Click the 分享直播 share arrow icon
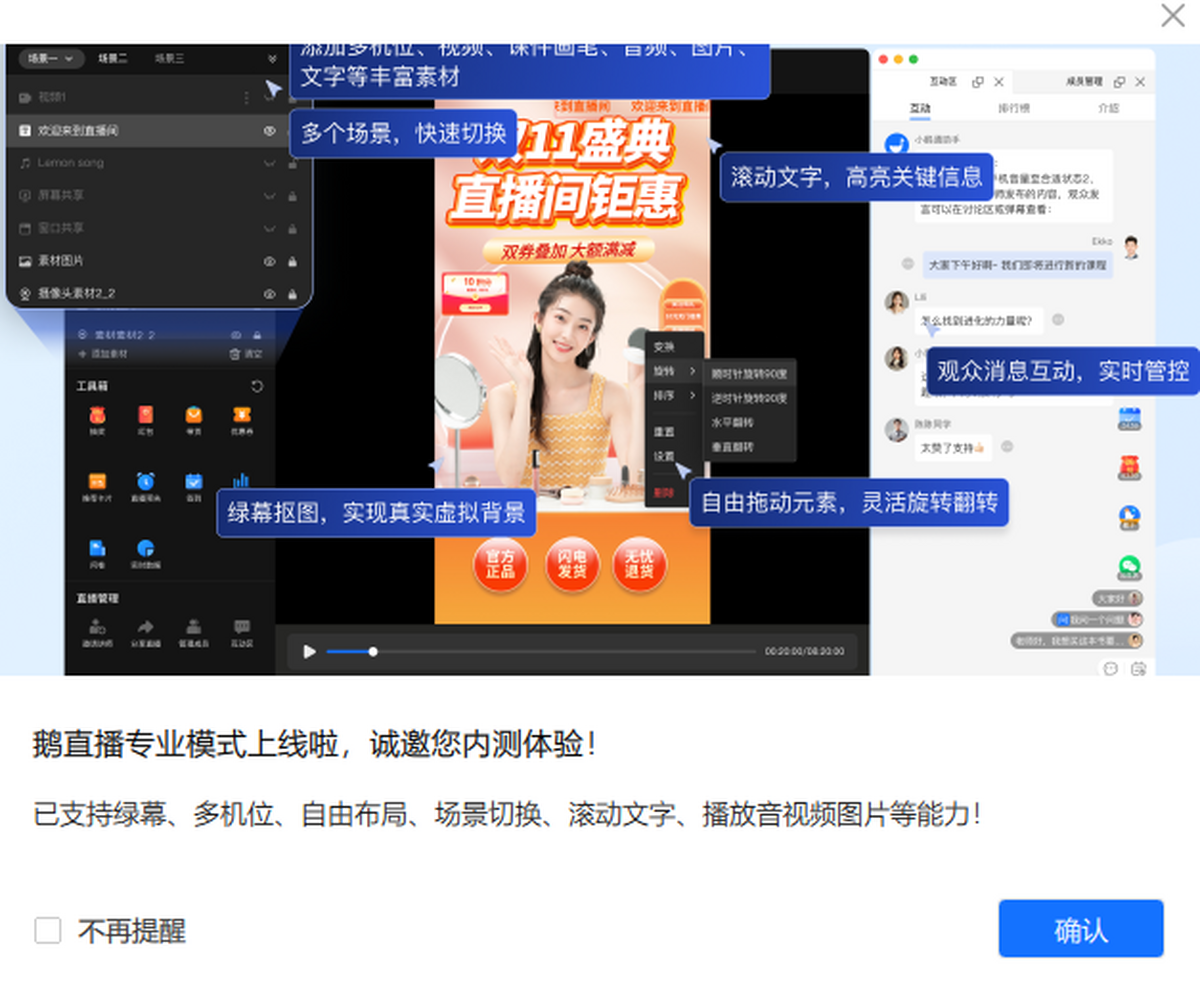This screenshot has height=984, width=1200. click(146, 626)
